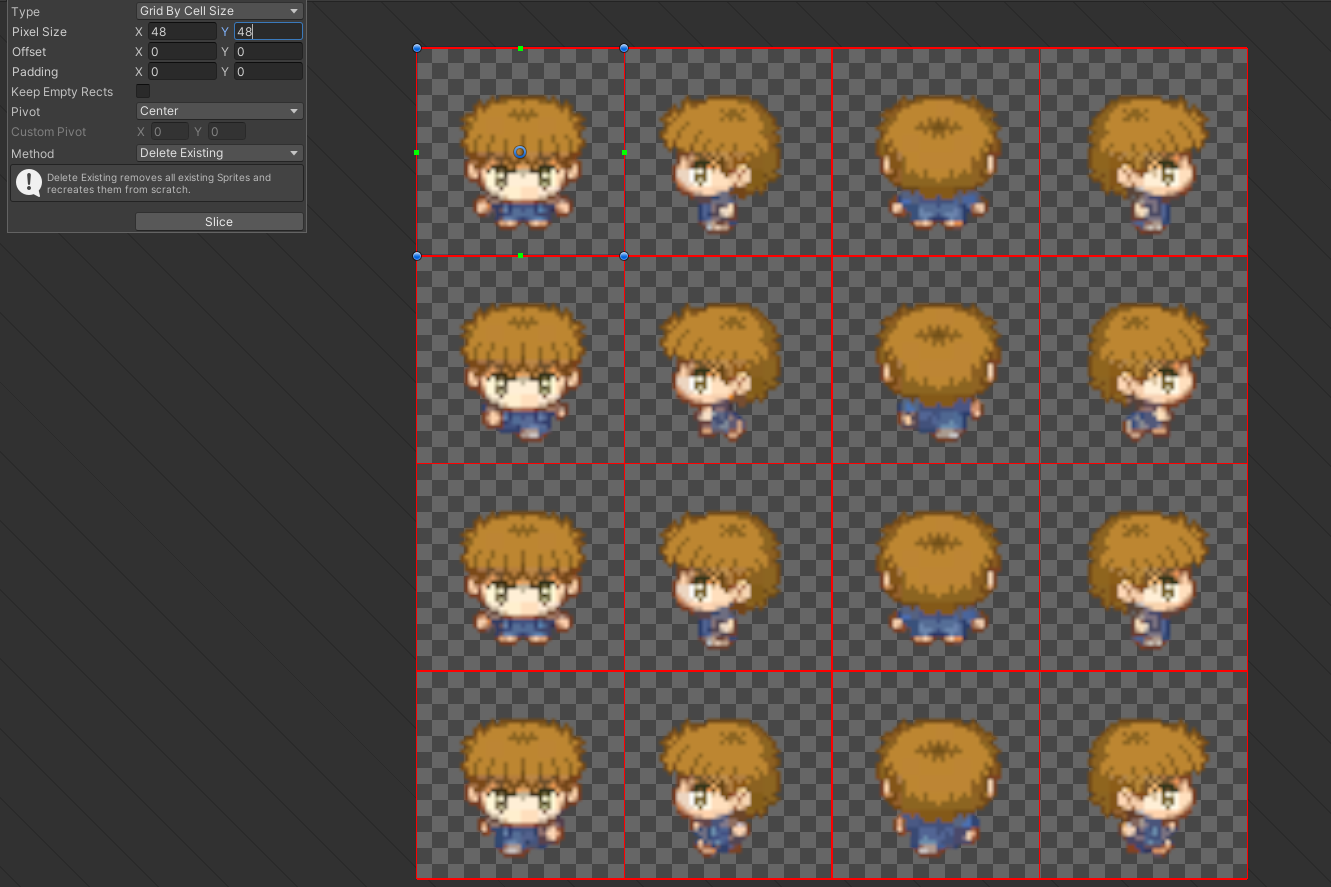1331x887 pixels.
Task: Click the Slice button
Action: pos(219,222)
